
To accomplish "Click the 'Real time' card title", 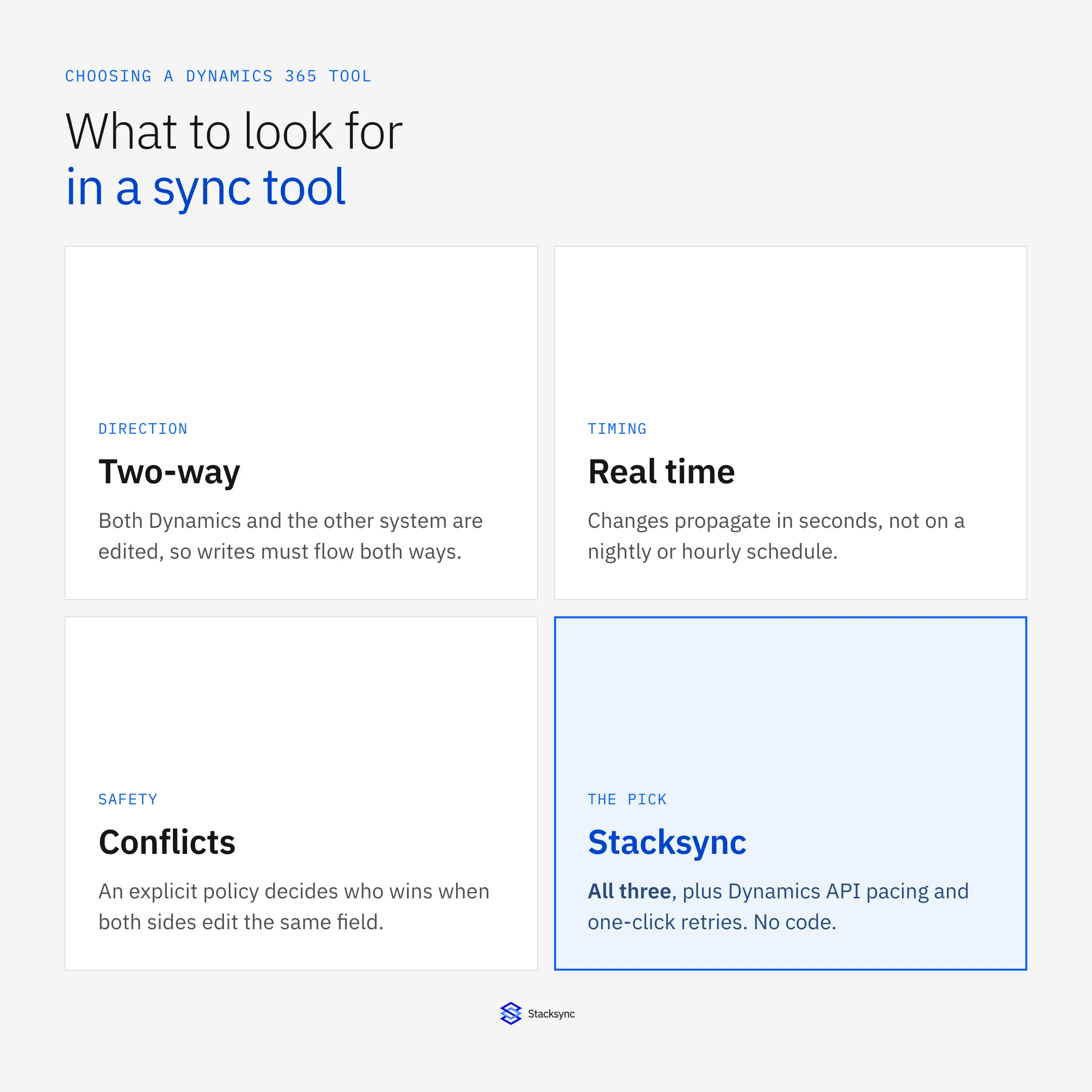I will 661,472.
